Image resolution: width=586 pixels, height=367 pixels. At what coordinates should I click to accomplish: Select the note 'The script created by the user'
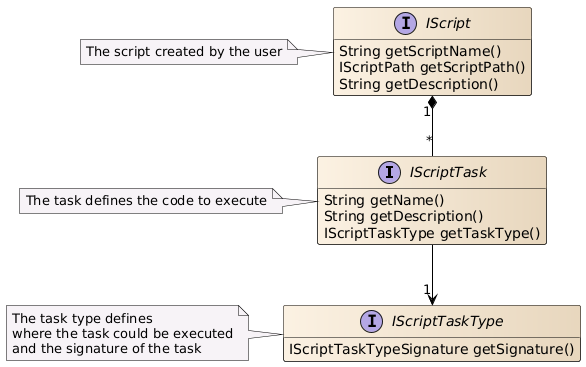pyautogui.click(x=189, y=52)
